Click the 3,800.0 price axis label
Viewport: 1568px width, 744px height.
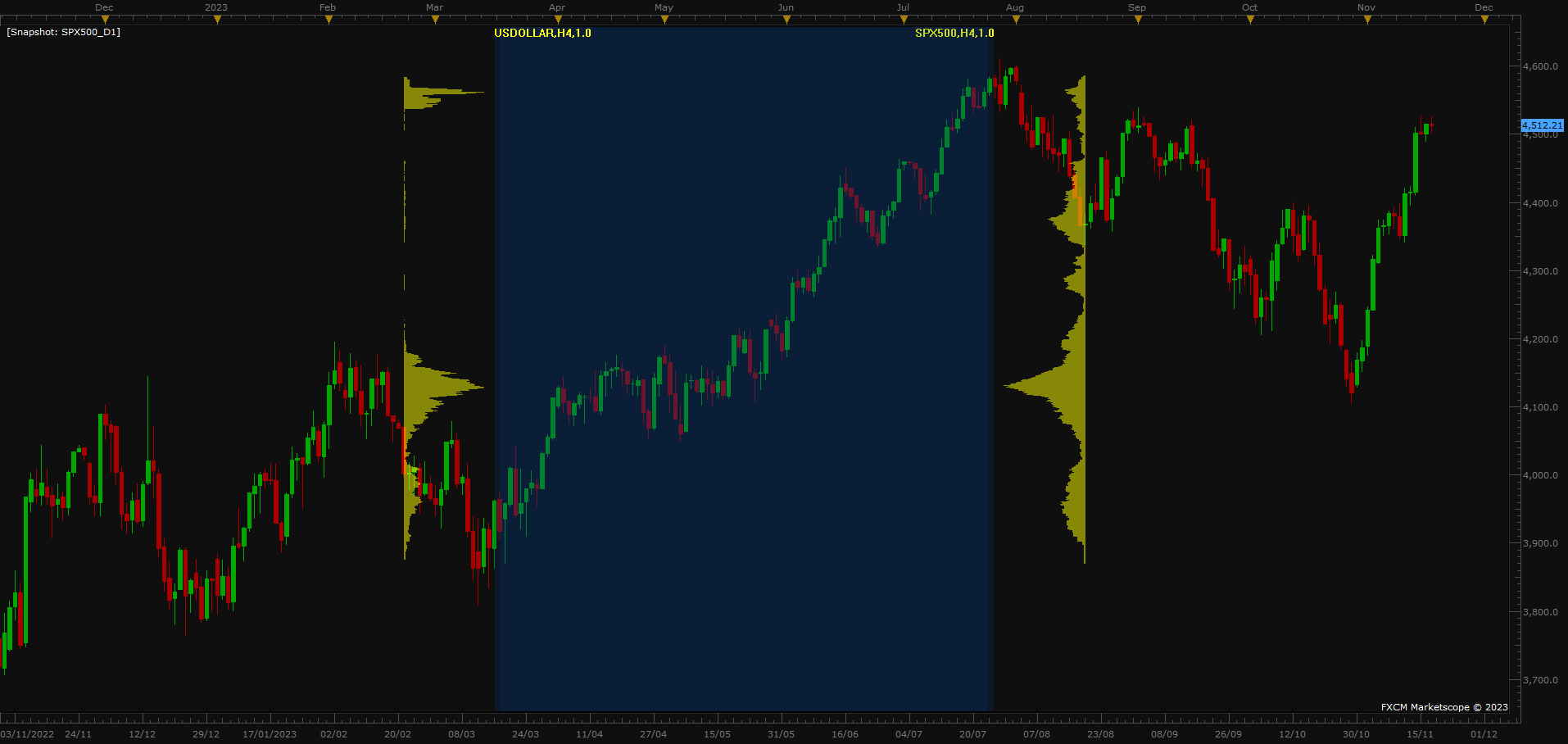pyautogui.click(x=1540, y=612)
